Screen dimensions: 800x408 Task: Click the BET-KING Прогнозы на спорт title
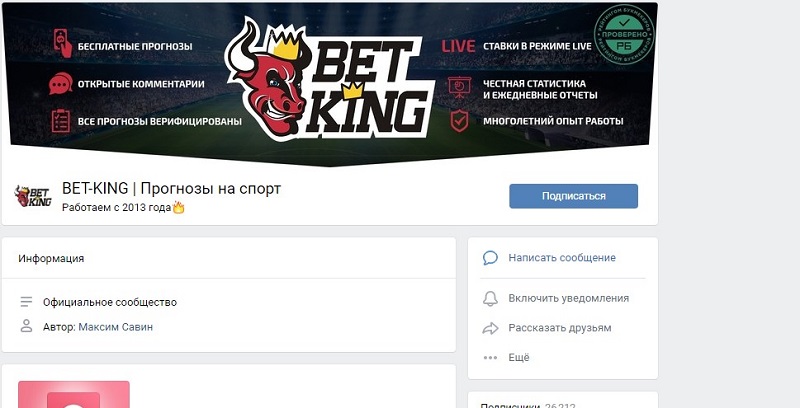[x=171, y=189]
